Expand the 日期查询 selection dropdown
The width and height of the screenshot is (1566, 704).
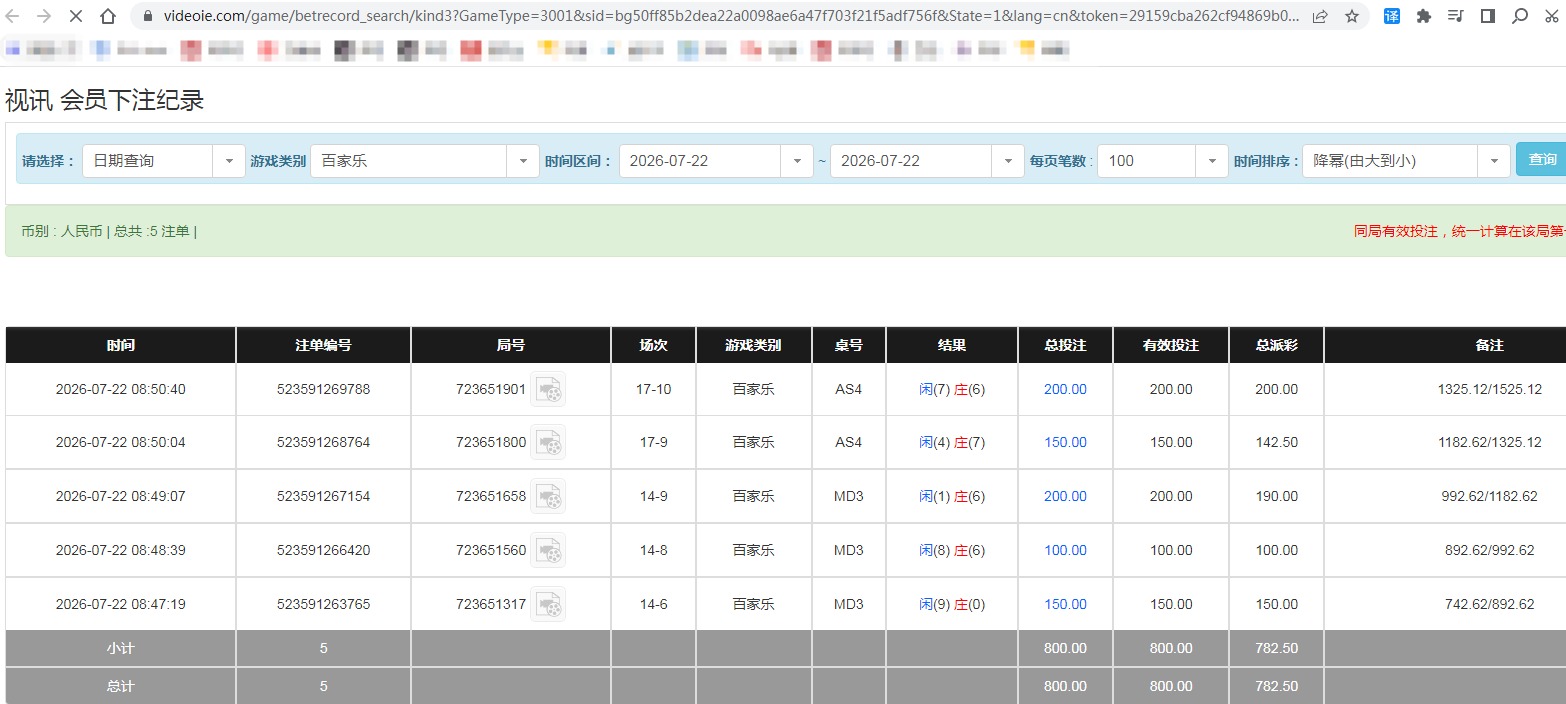coord(229,160)
